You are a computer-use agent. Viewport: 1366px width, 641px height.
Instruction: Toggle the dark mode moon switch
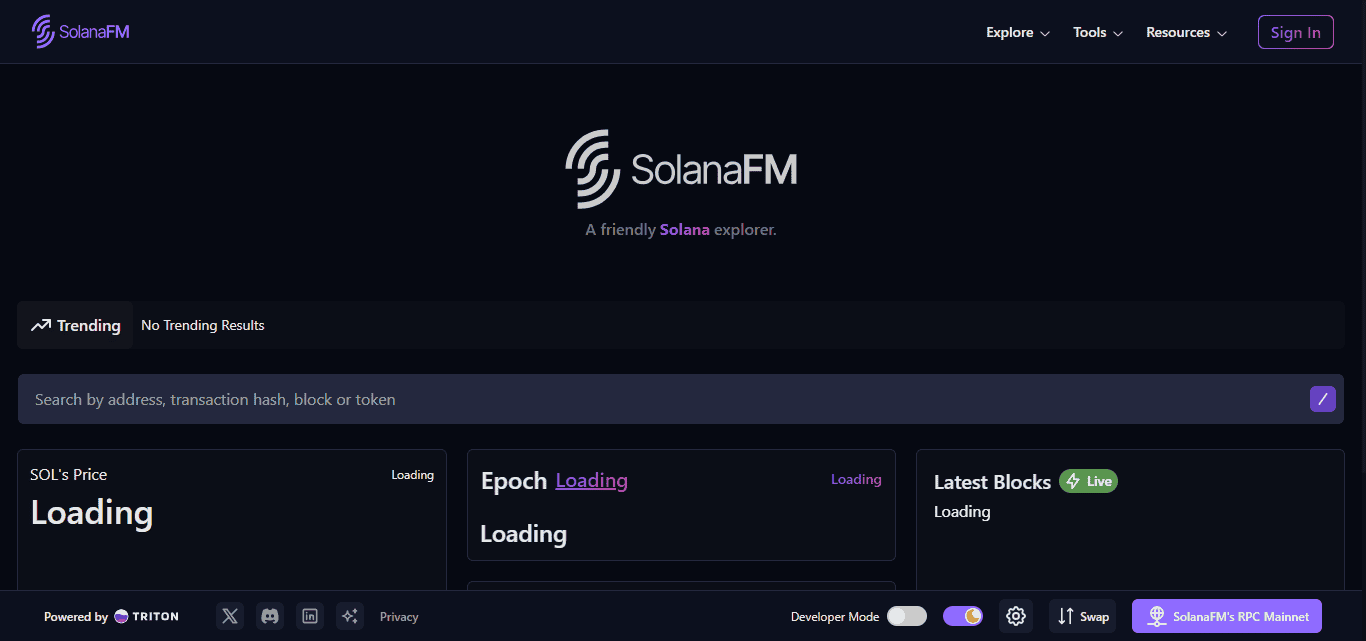click(963, 616)
